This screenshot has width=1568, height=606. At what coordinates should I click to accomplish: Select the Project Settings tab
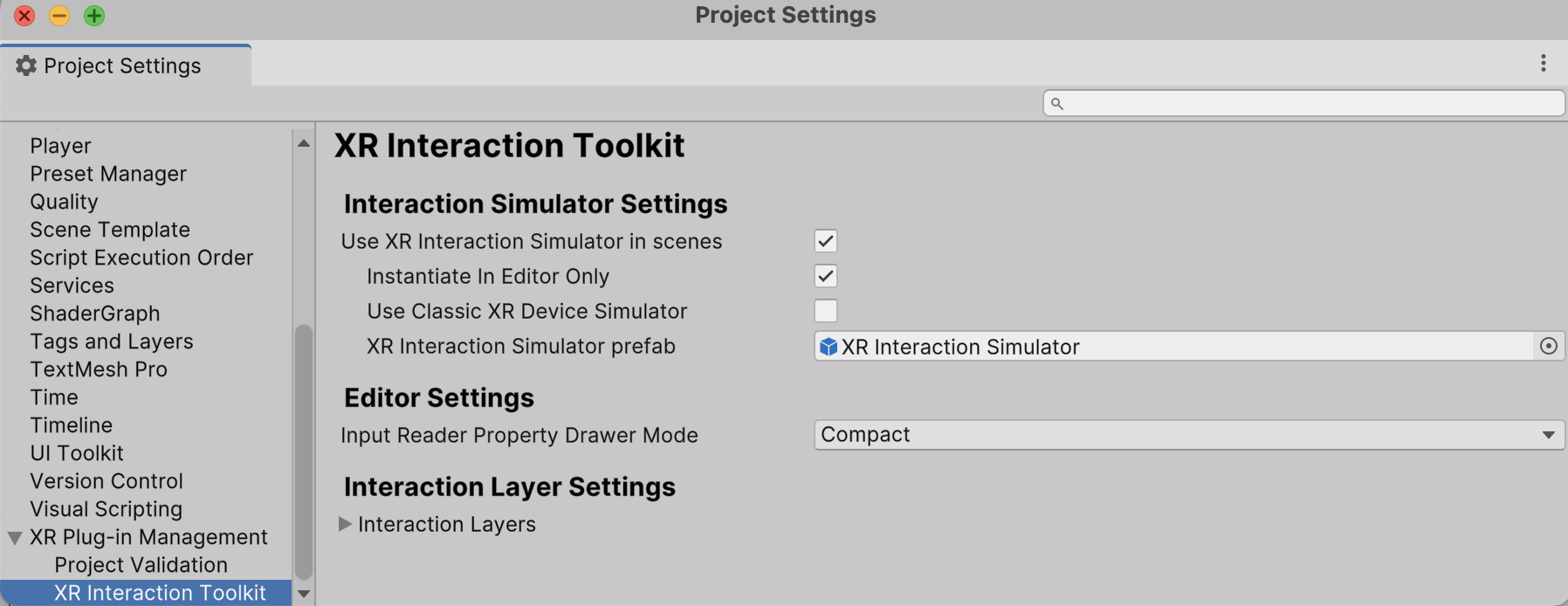(x=122, y=65)
